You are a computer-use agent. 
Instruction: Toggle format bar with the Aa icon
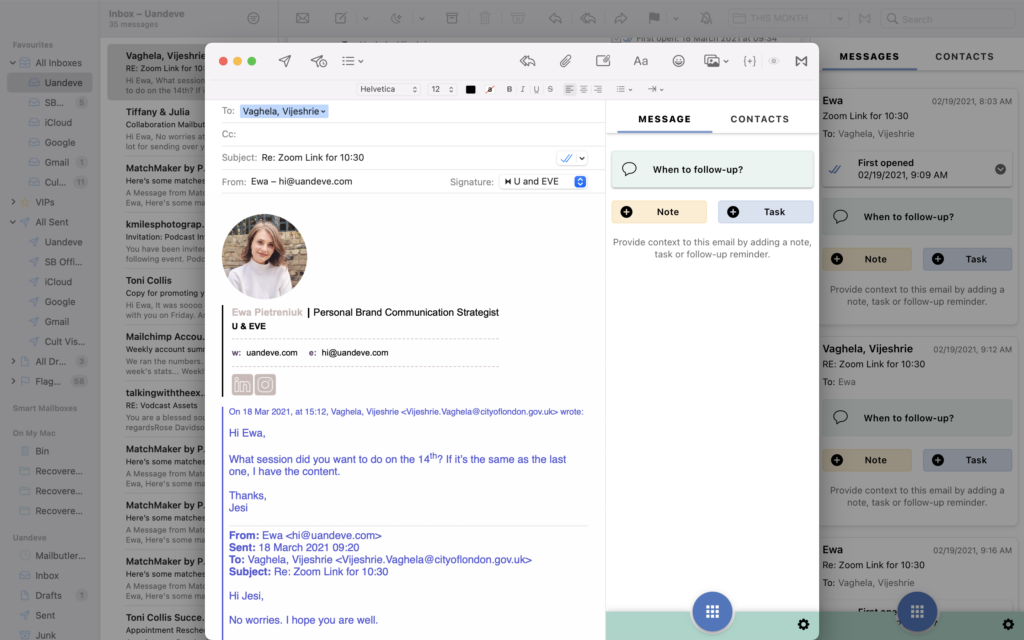coord(641,61)
